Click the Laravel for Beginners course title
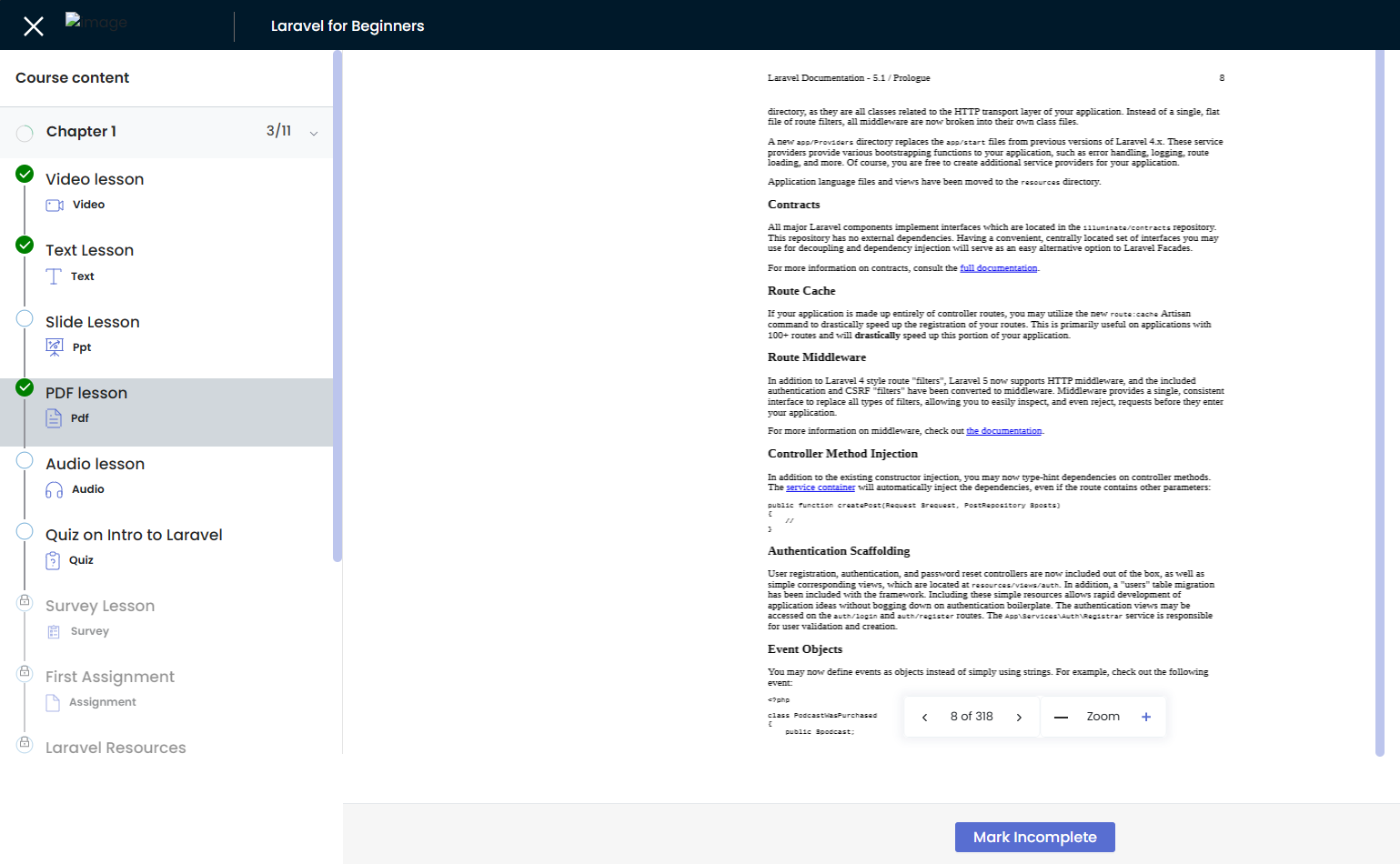The height and width of the screenshot is (864, 1400). tap(347, 25)
